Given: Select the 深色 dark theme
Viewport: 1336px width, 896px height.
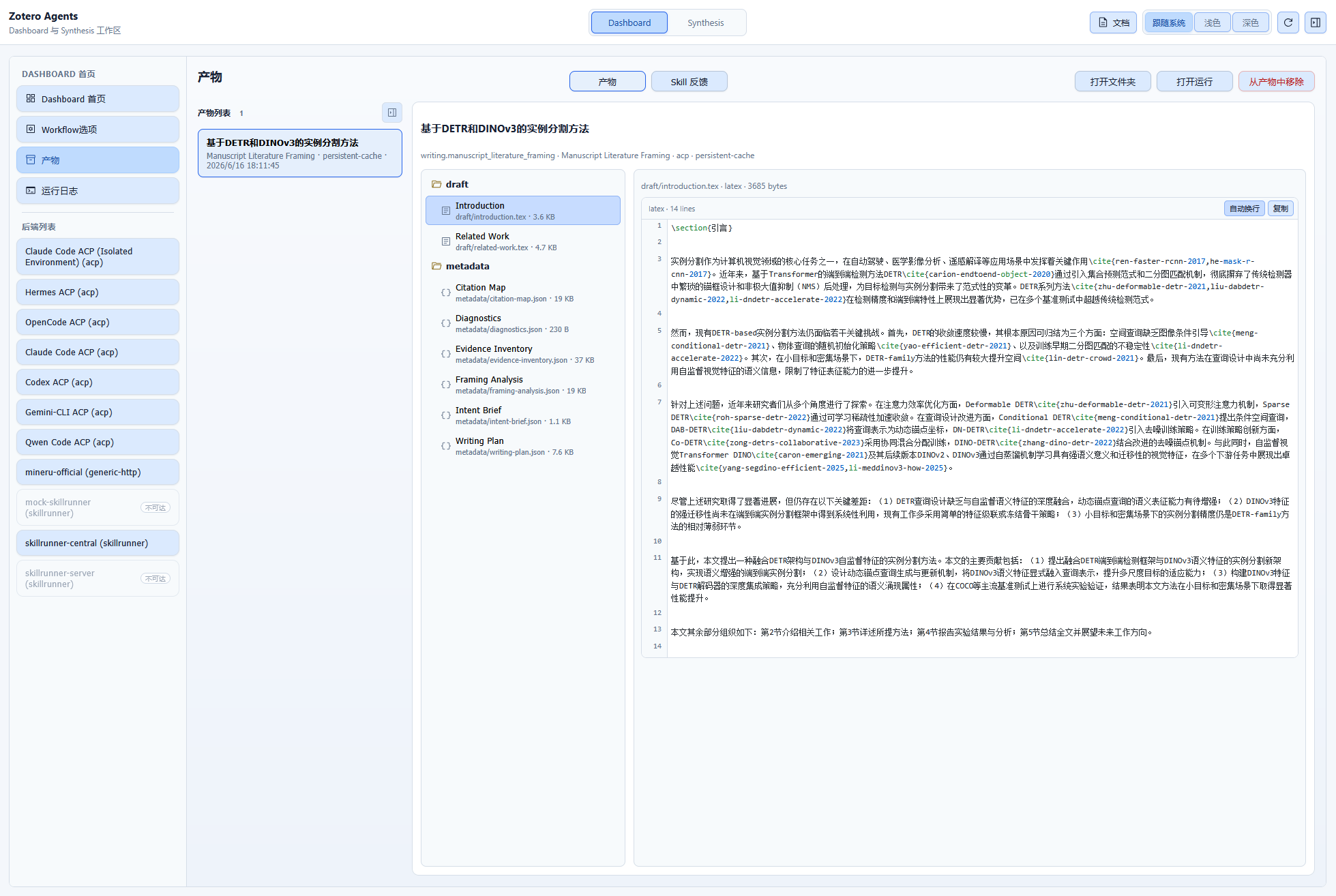Looking at the screenshot, I should [x=1250, y=23].
